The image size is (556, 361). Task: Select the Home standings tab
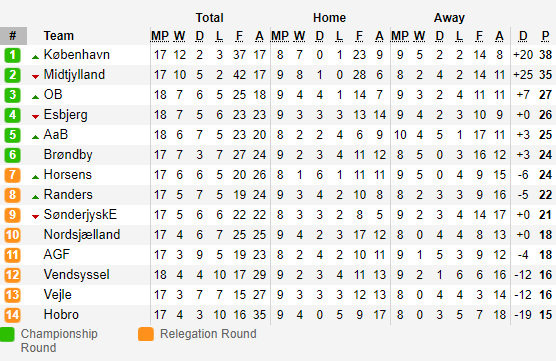(x=329, y=18)
